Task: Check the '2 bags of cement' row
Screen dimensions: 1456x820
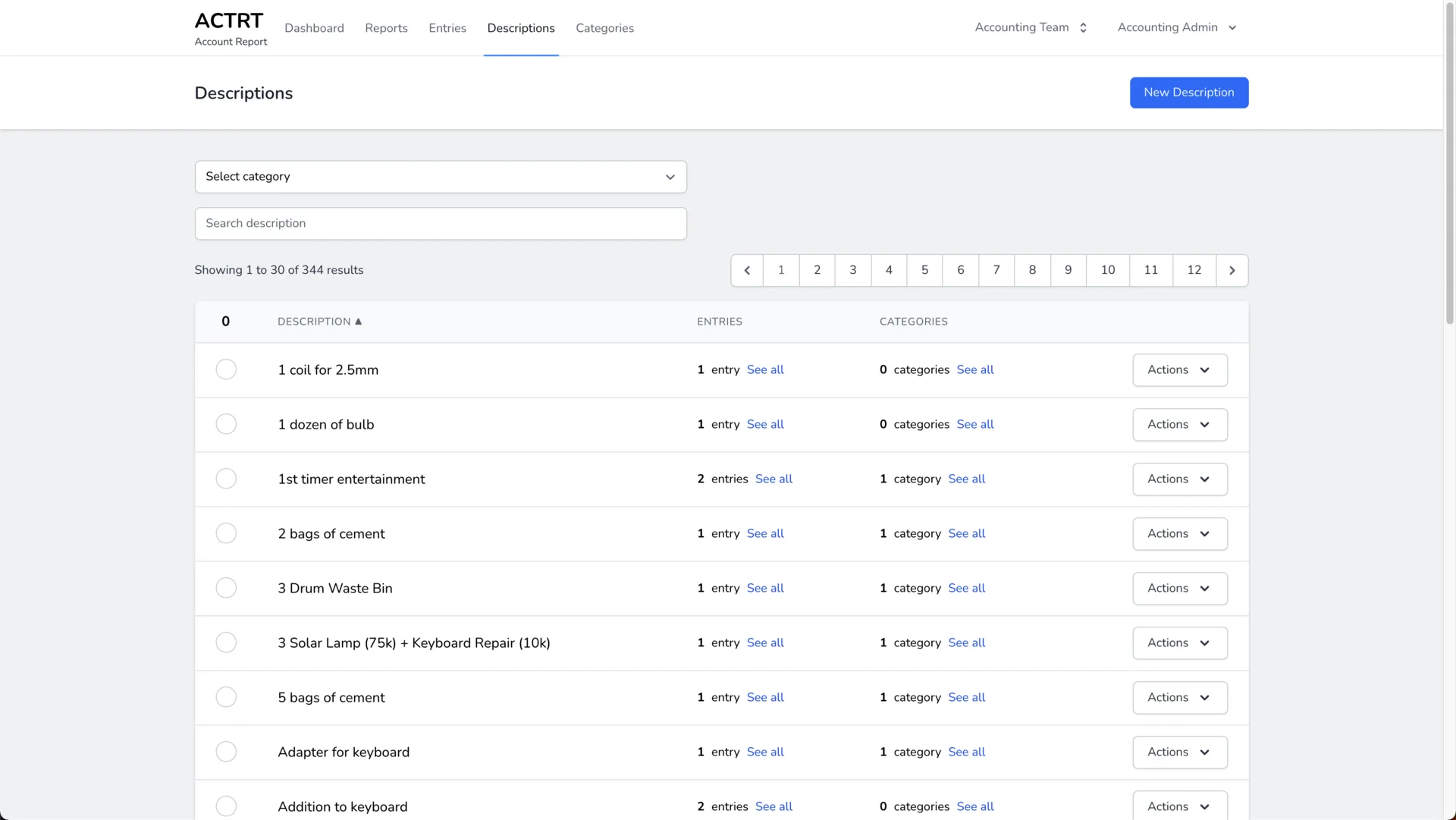Action: tap(226, 533)
